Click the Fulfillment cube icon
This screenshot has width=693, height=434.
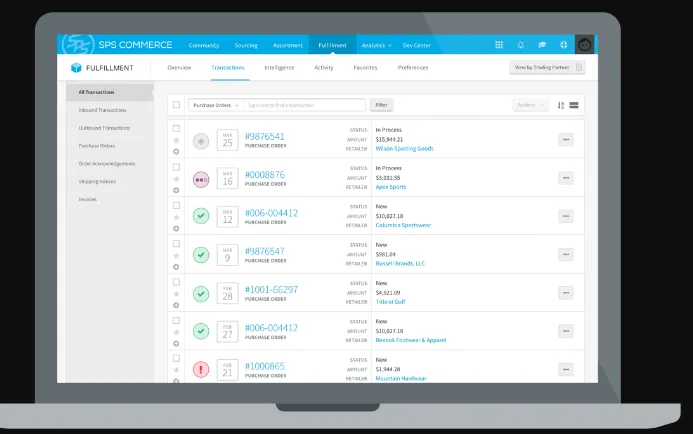76,68
